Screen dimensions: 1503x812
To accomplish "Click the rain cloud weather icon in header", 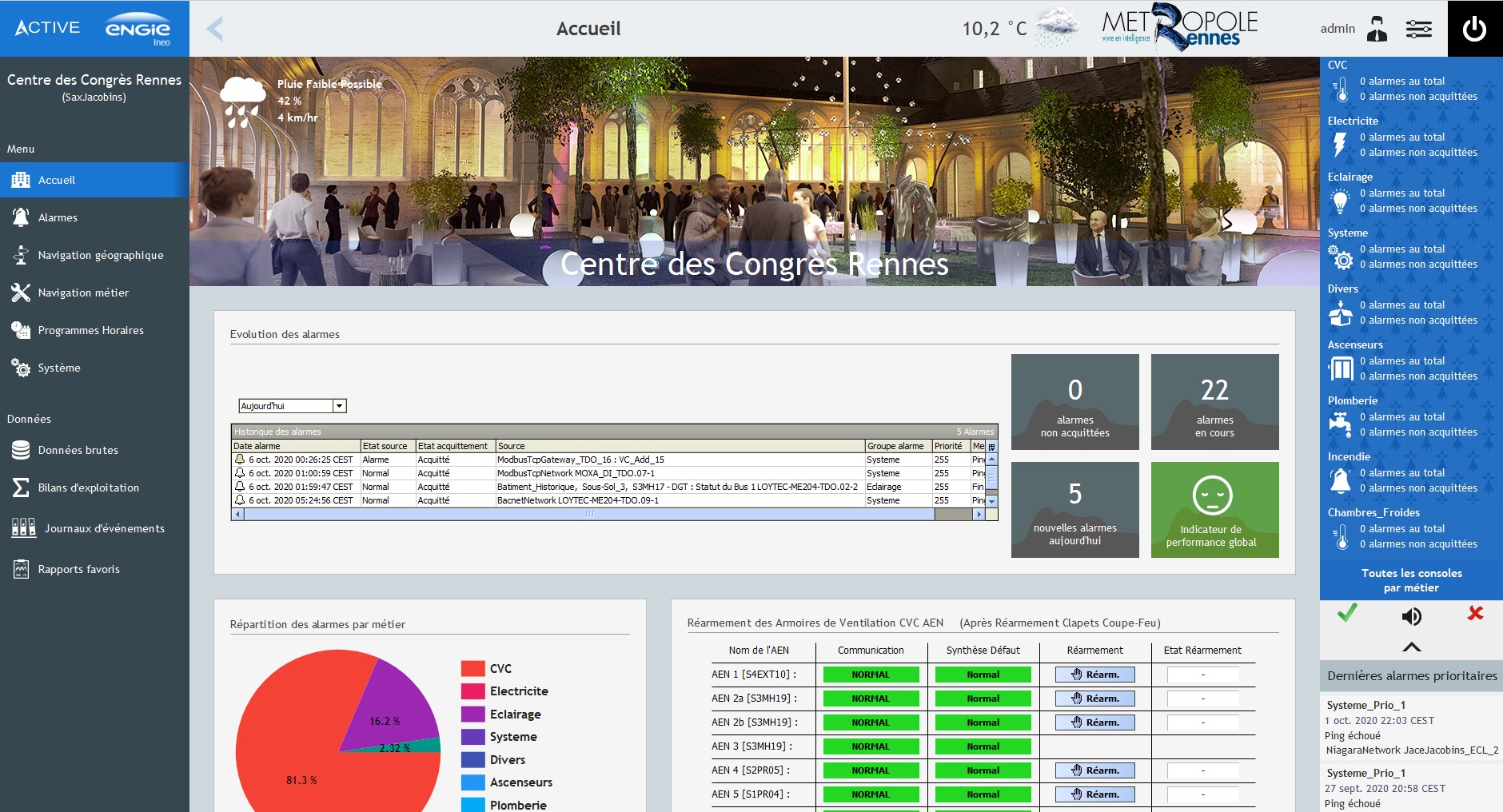I will click(1057, 29).
